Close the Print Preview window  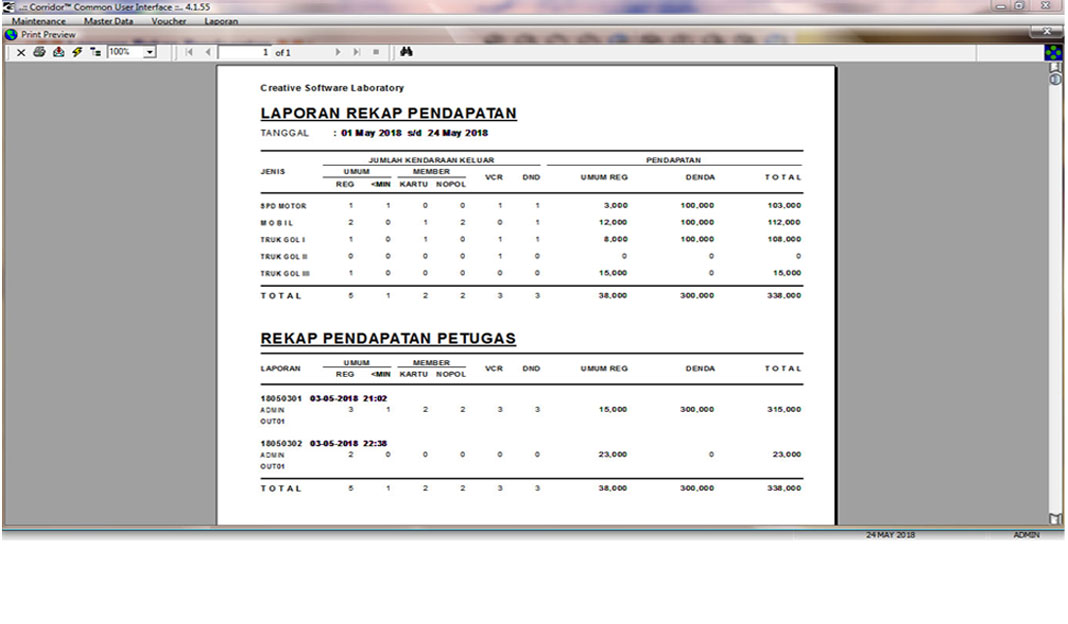coord(1046,33)
